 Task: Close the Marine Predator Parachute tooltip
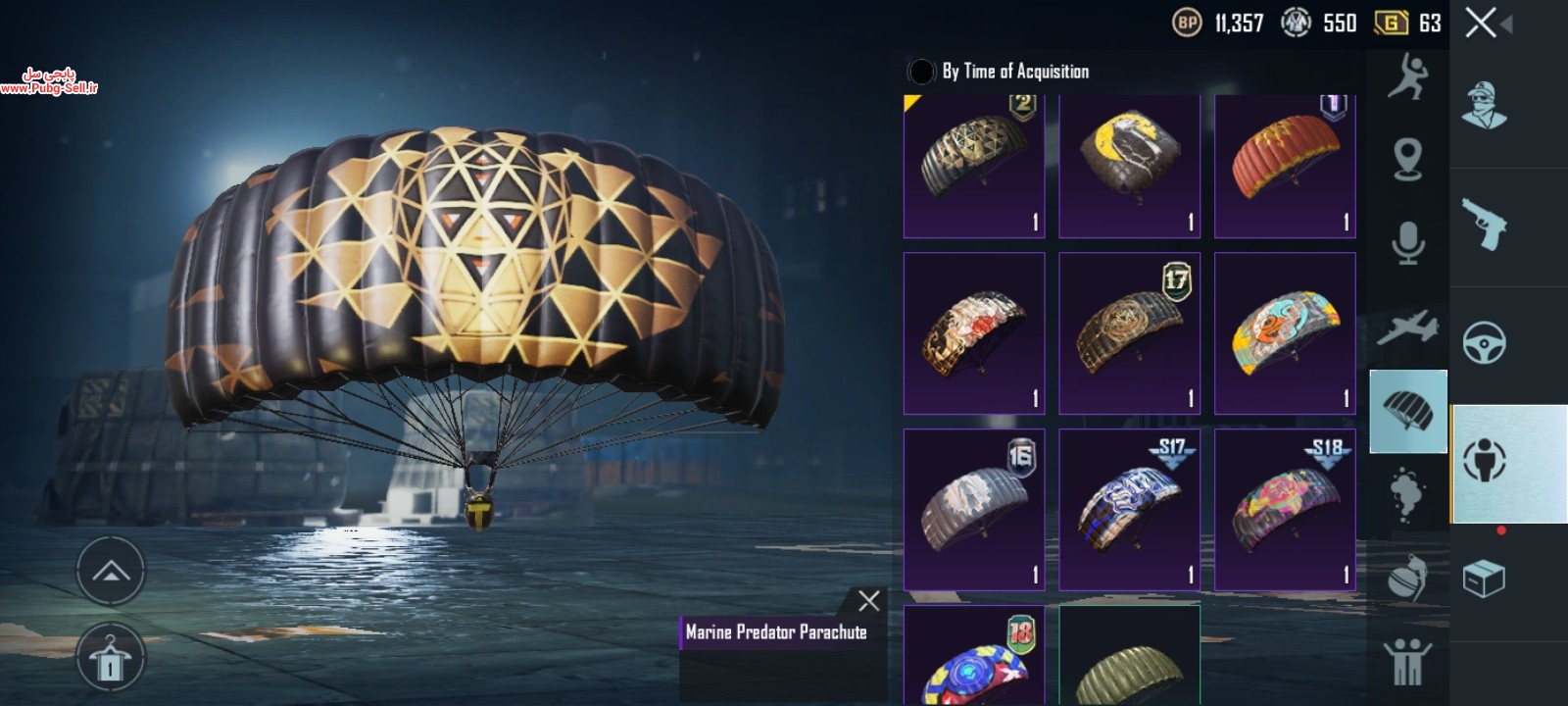(868, 601)
